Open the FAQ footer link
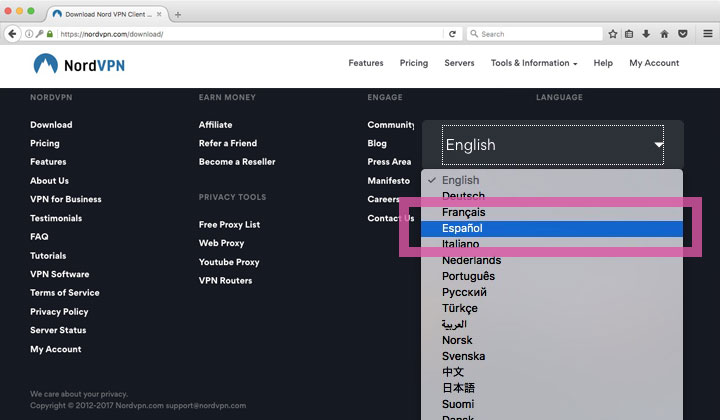 pos(39,236)
